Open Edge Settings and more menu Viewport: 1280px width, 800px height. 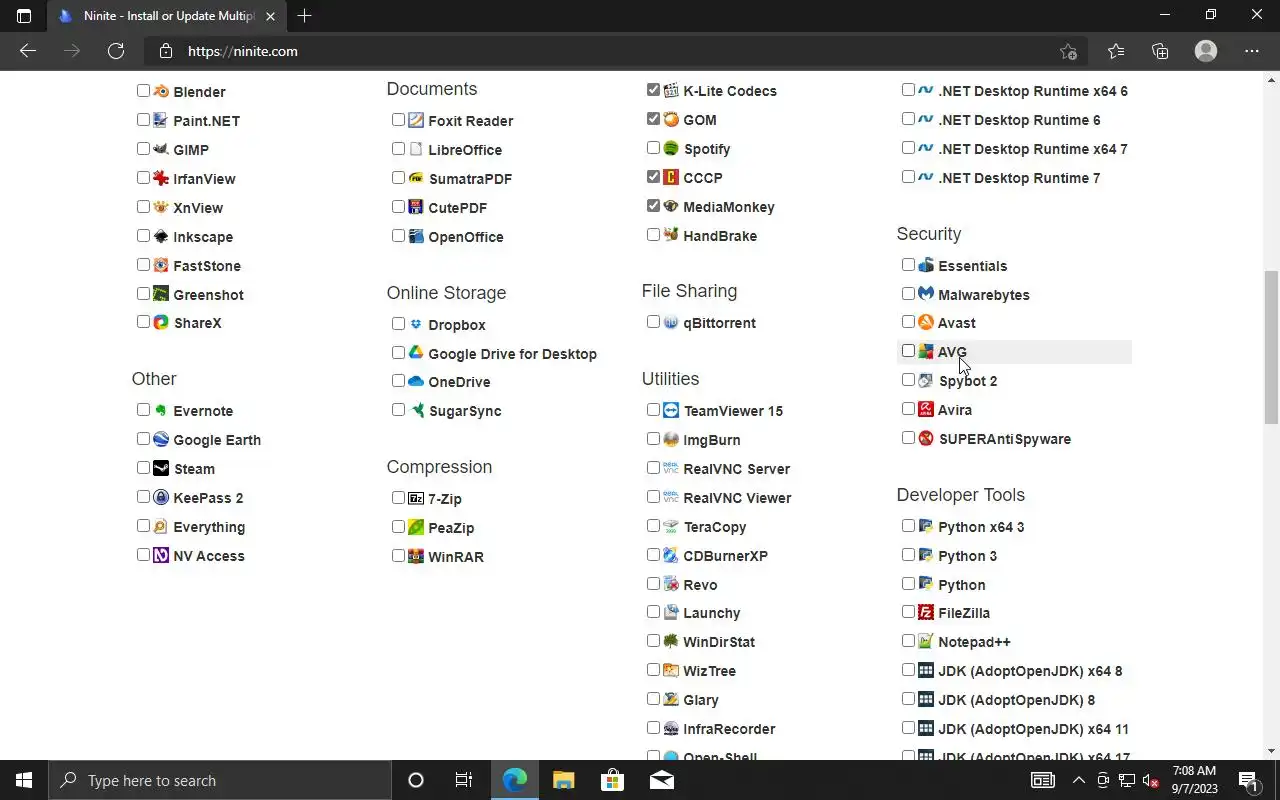[x=1252, y=51]
